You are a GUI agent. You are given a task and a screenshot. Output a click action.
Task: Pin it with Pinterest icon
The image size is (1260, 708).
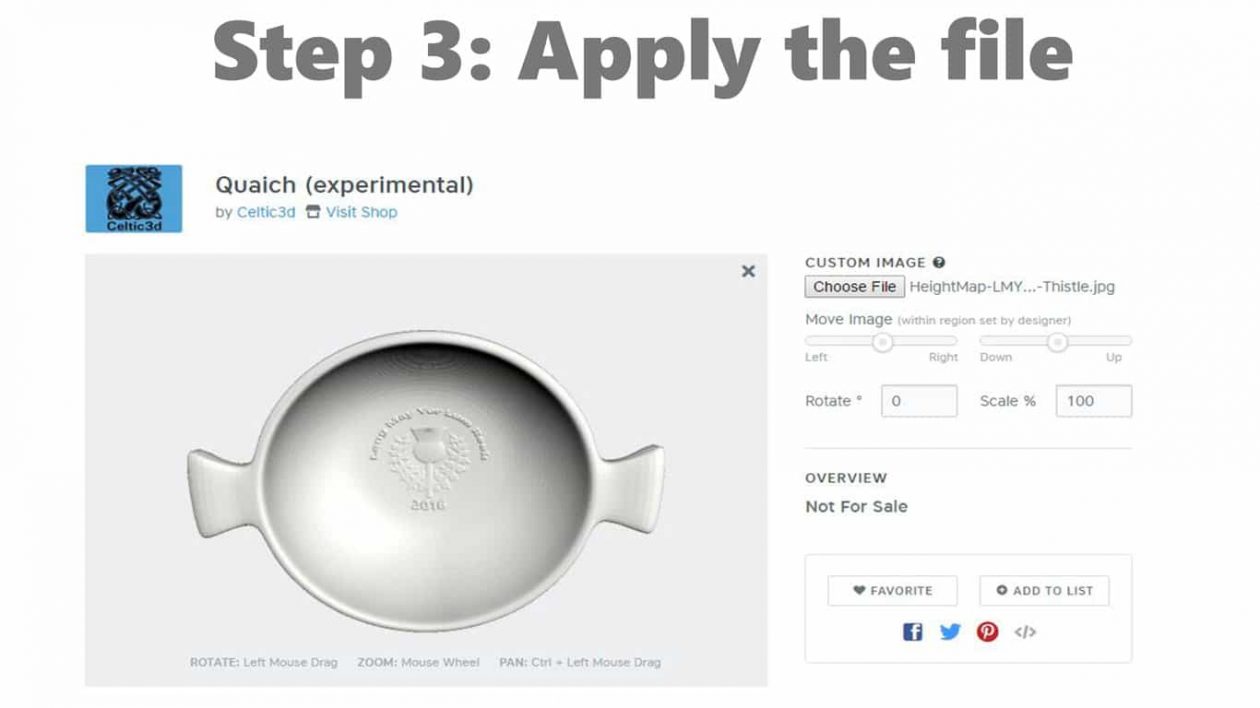pyautogui.click(x=988, y=632)
